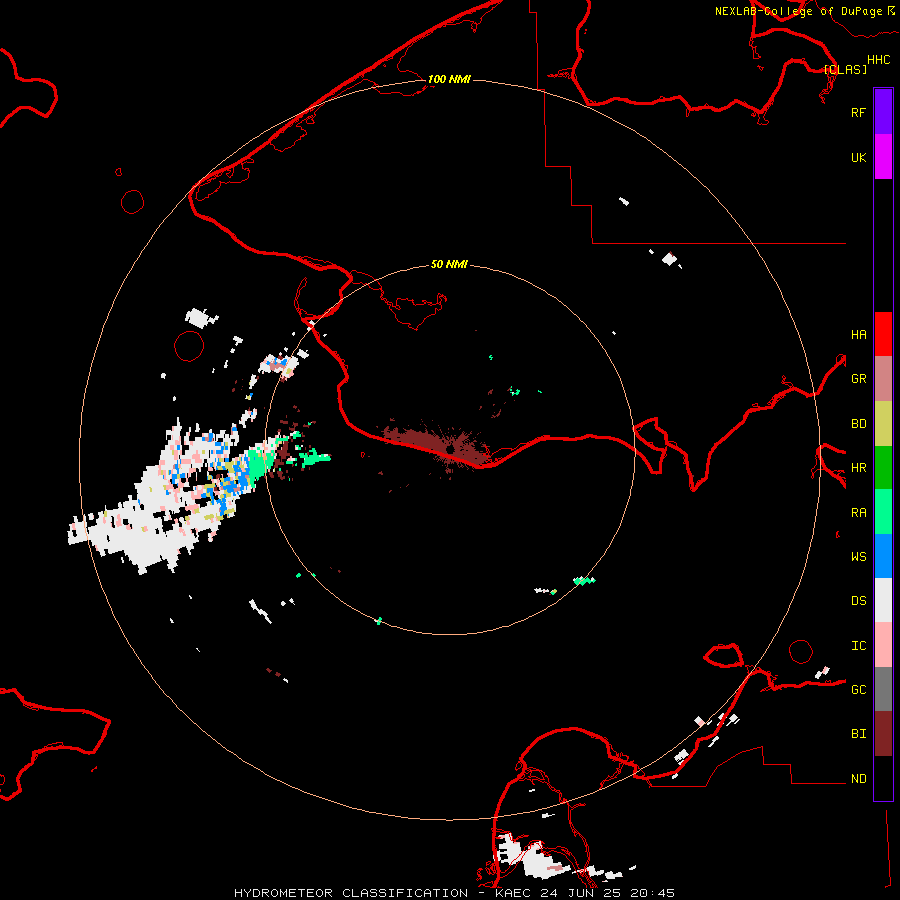This screenshot has height=900, width=900.
Task: Click the HHC product code label
Action: [878, 60]
